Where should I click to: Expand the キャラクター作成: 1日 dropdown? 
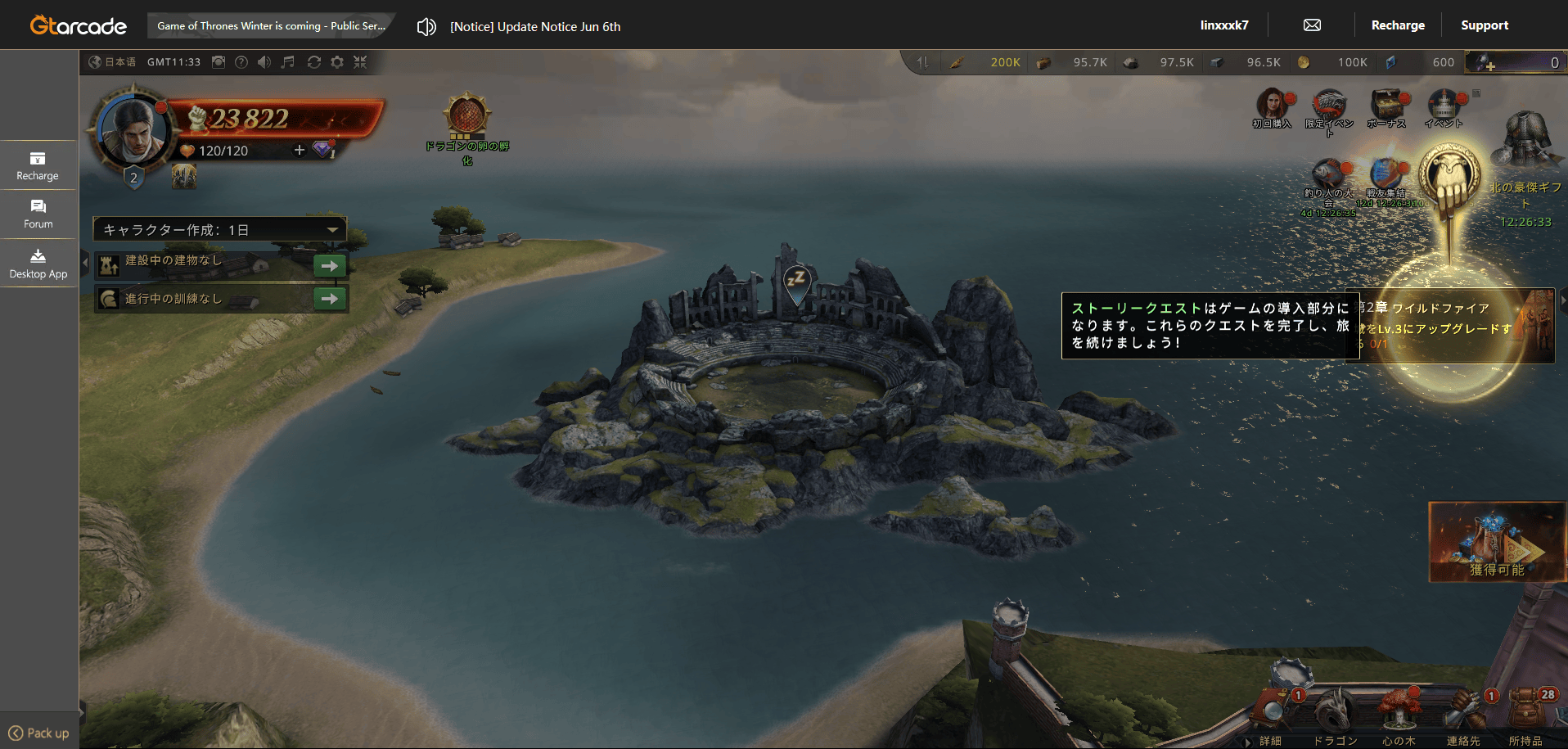pos(220,230)
